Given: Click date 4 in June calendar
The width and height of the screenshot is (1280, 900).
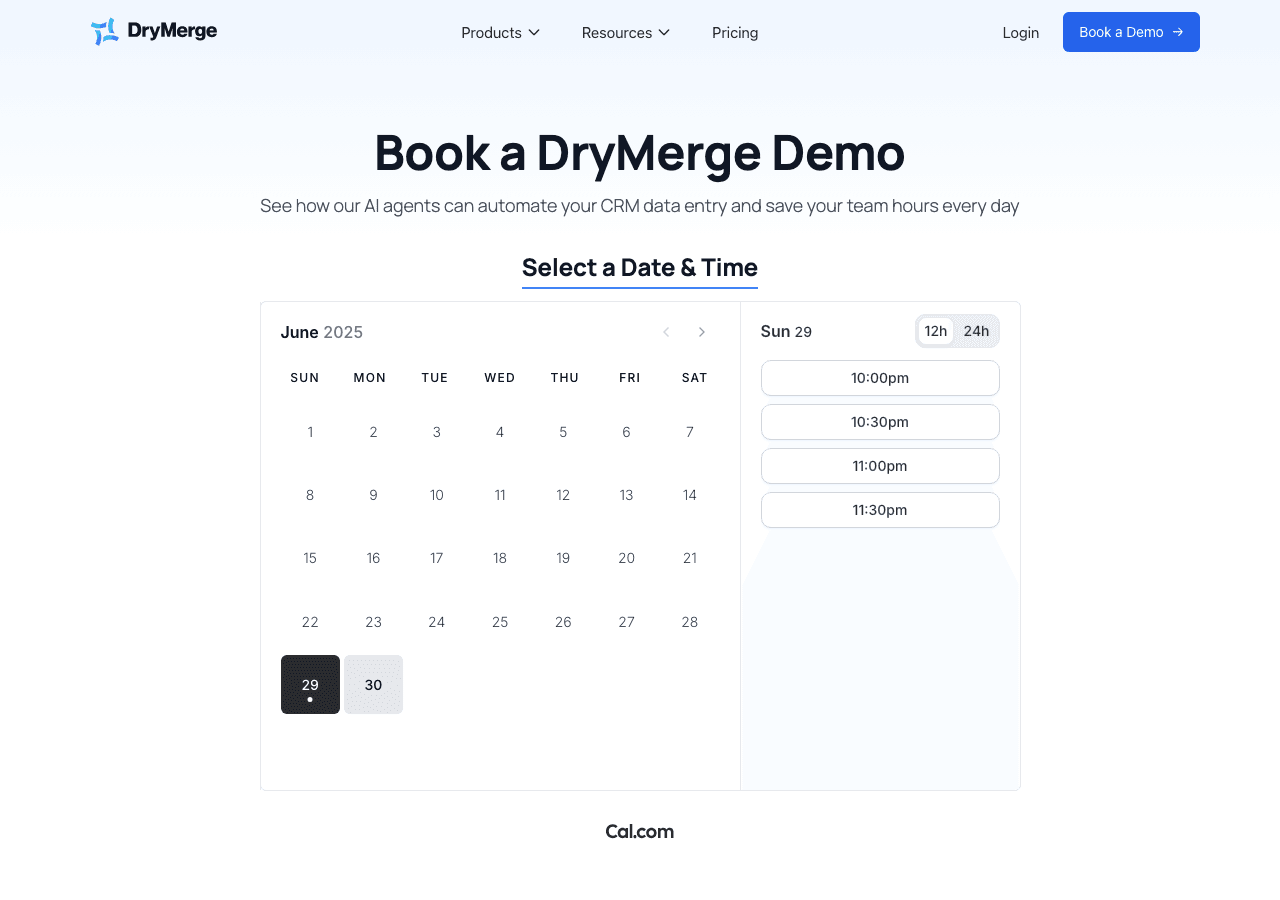Looking at the screenshot, I should point(500,432).
